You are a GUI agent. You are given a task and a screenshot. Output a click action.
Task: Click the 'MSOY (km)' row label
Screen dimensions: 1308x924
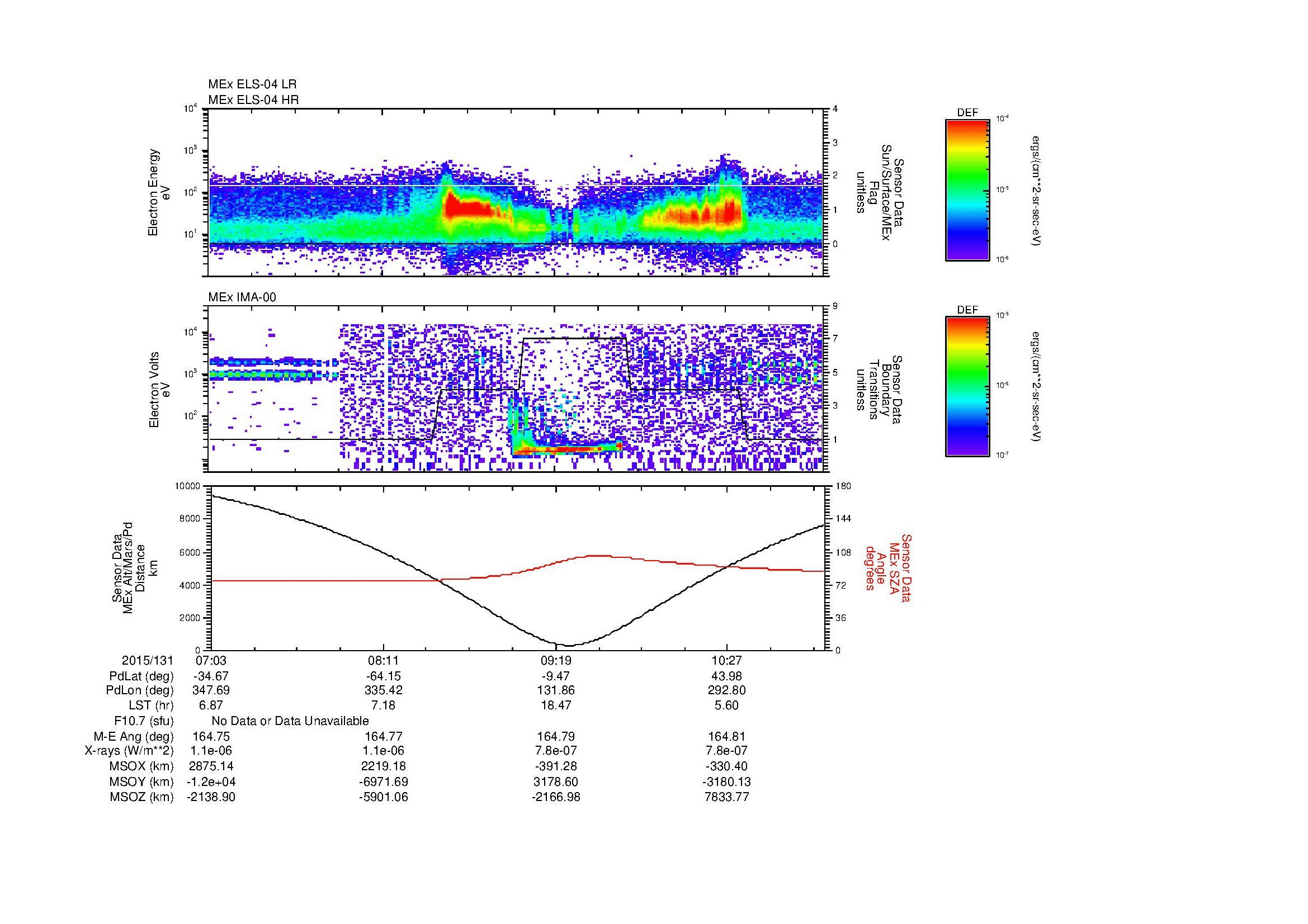tap(142, 781)
